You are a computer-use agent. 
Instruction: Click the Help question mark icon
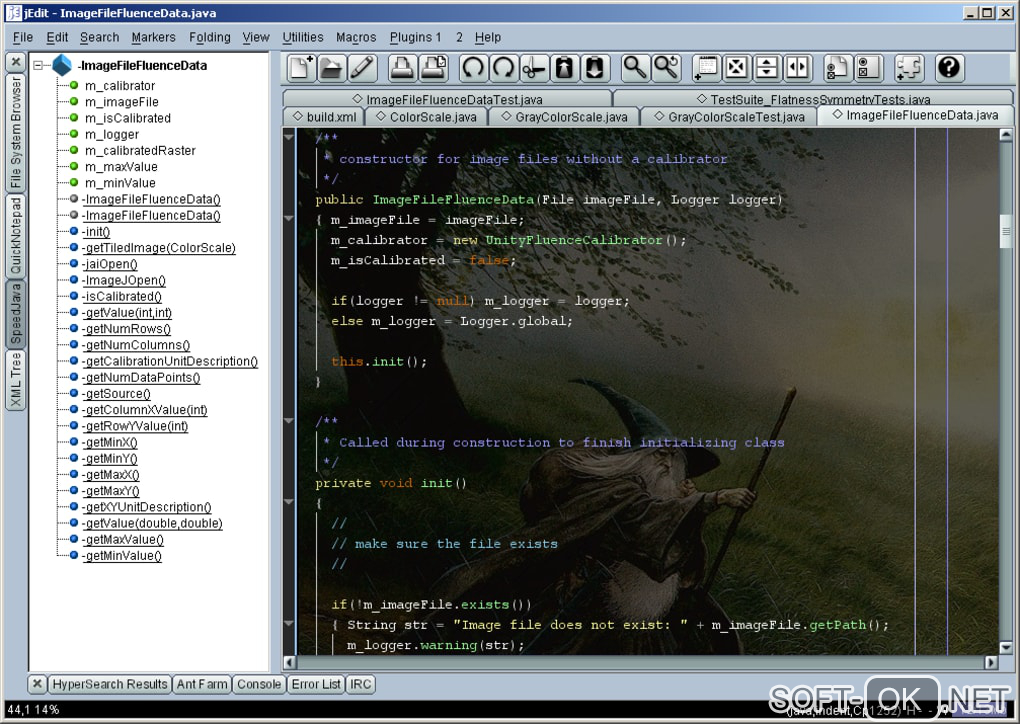(949, 68)
